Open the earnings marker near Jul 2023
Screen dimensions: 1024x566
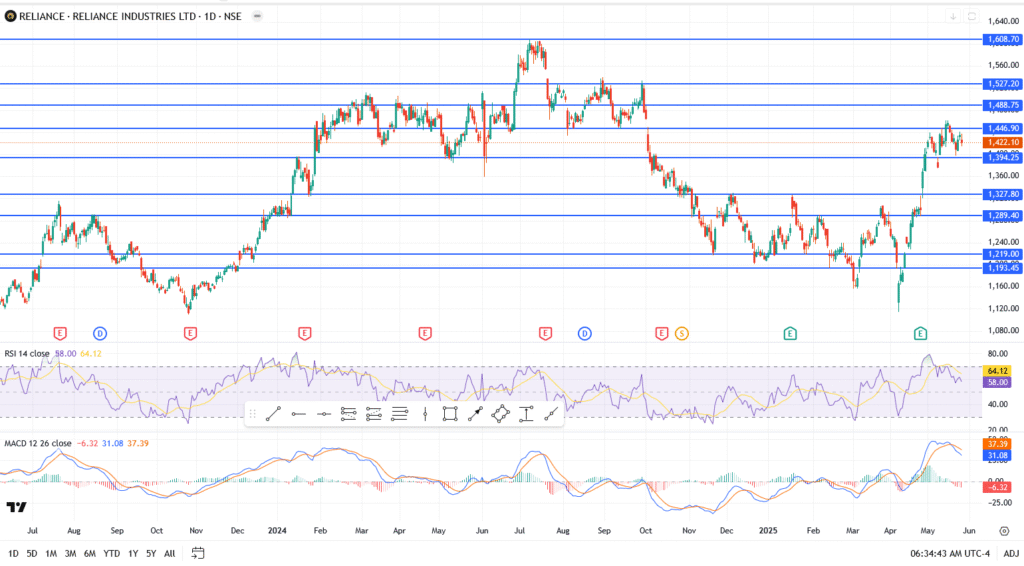point(60,334)
